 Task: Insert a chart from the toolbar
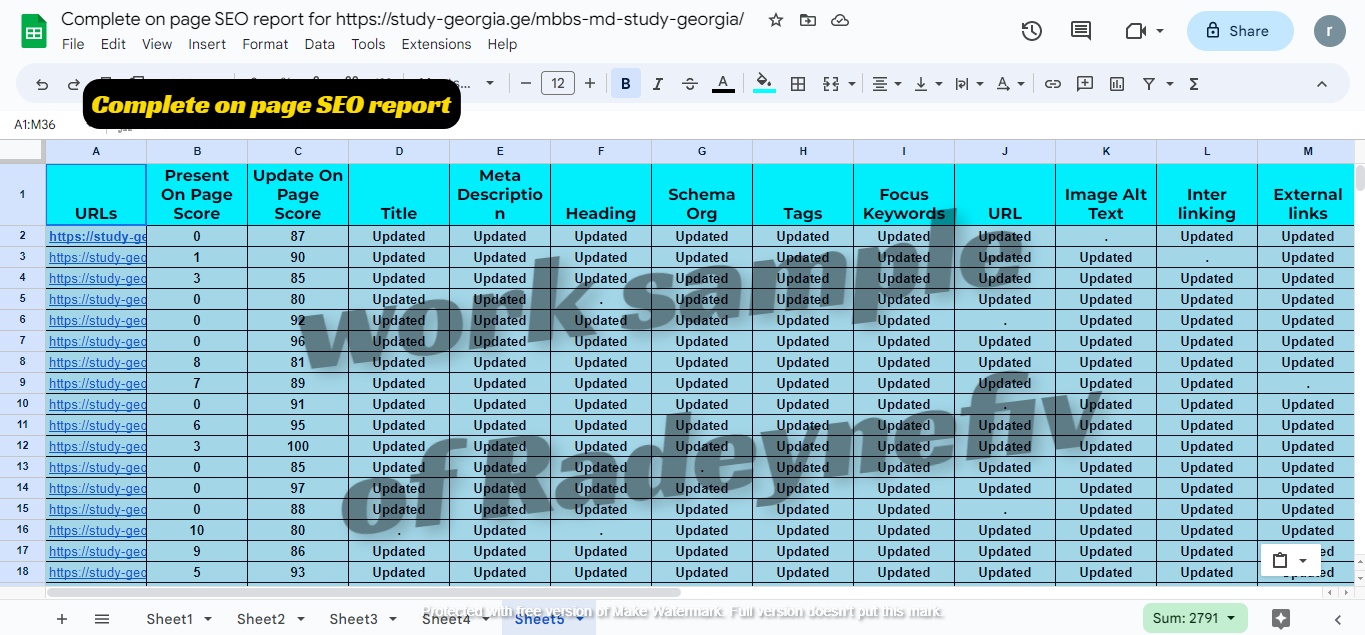point(1116,83)
